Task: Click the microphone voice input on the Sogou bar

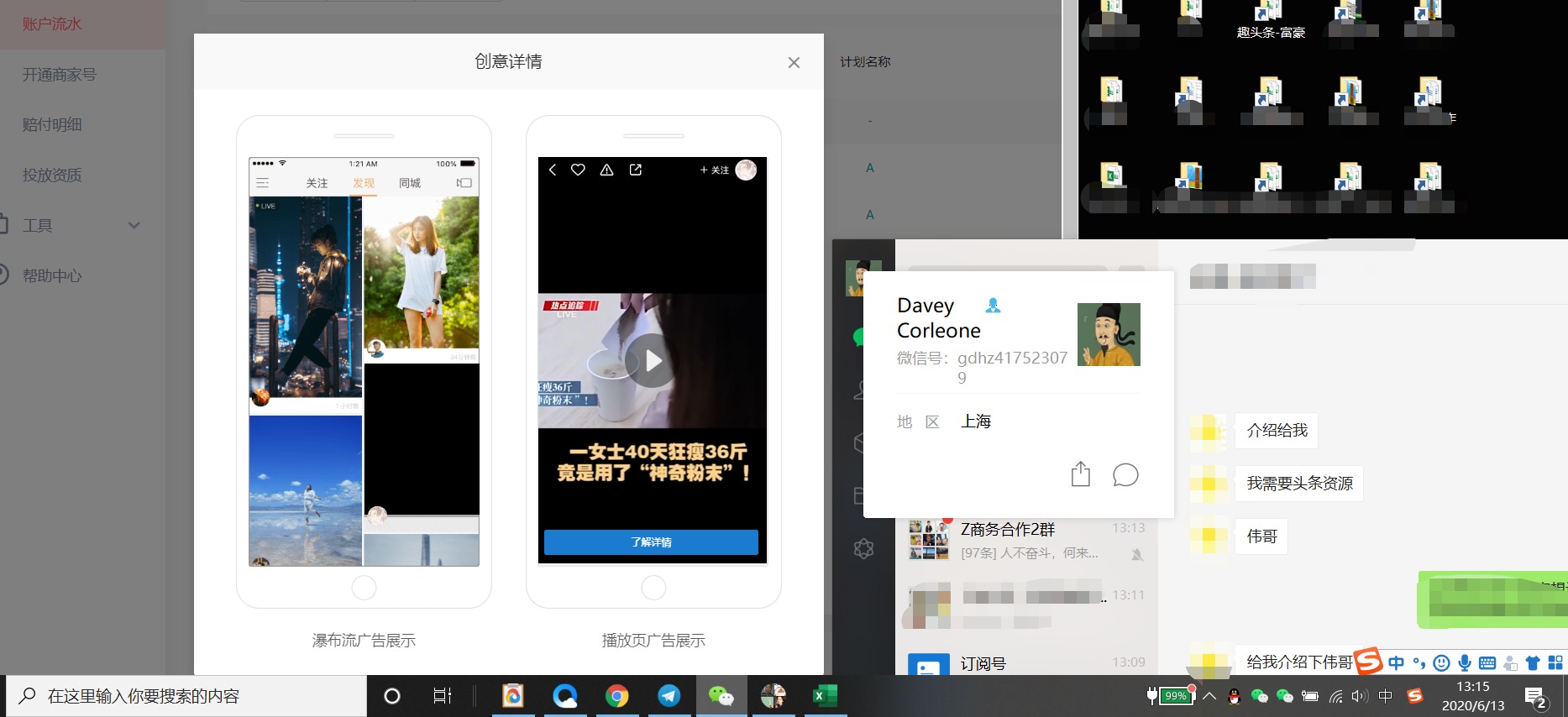Action: tap(1465, 663)
